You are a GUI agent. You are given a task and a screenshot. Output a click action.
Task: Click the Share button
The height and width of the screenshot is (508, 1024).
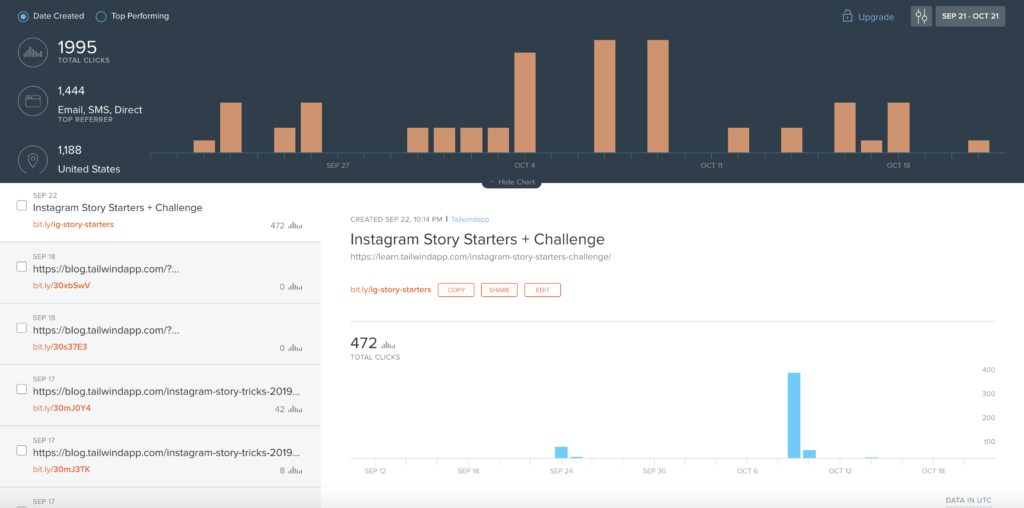(499, 290)
